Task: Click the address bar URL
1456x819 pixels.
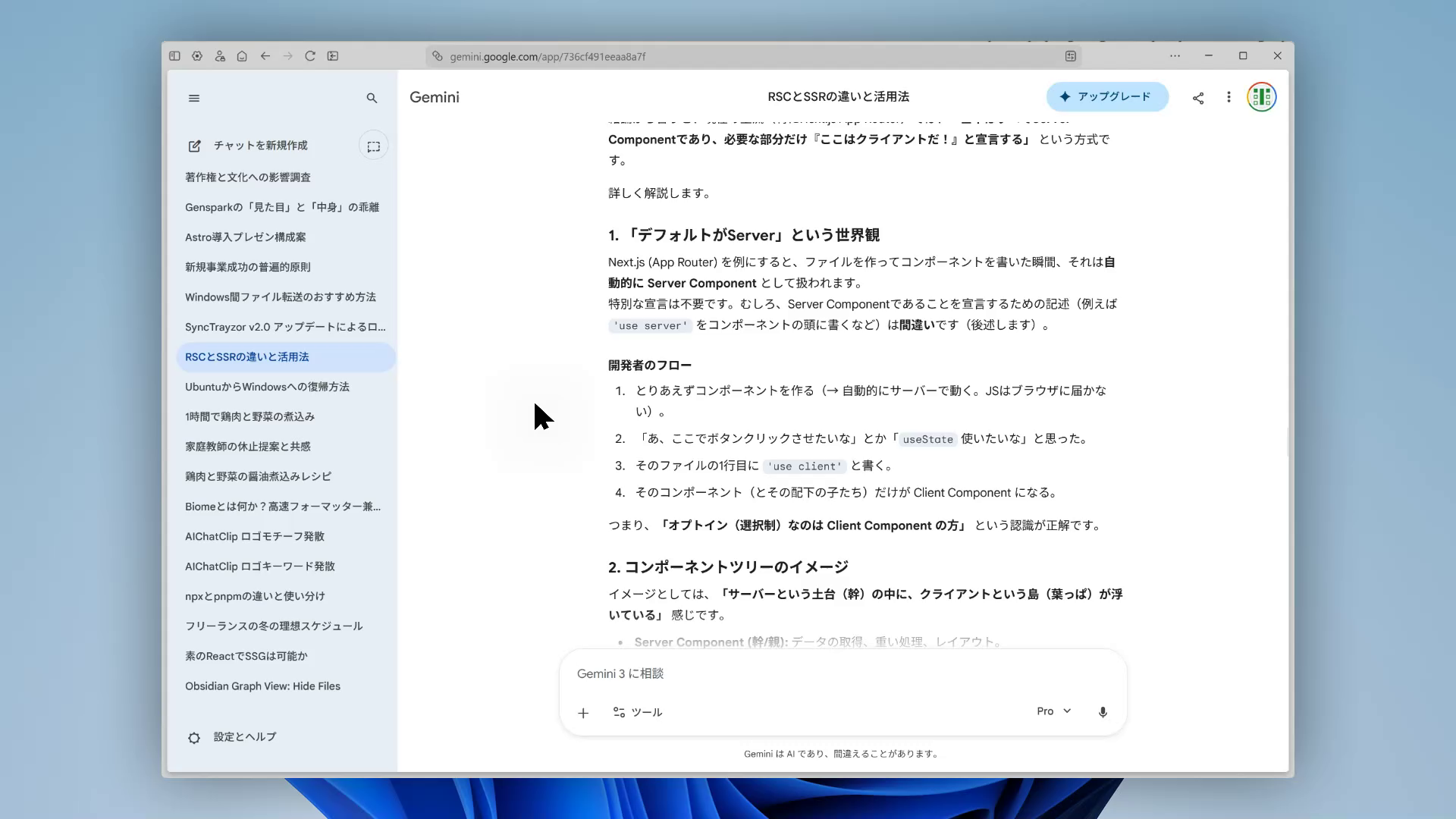Action: [x=548, y=56]
